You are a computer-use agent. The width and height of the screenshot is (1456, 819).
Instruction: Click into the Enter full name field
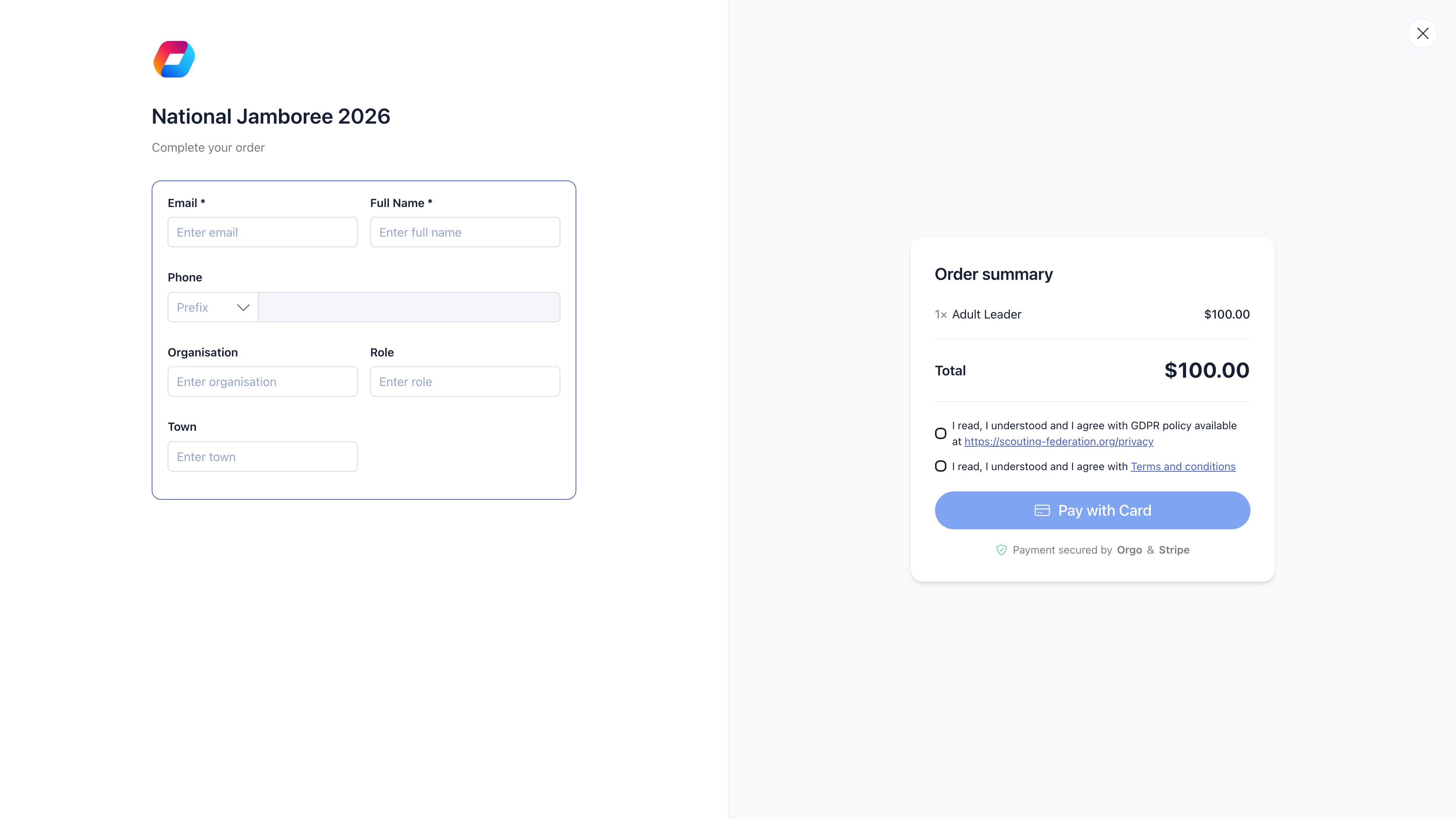point(464,232)
